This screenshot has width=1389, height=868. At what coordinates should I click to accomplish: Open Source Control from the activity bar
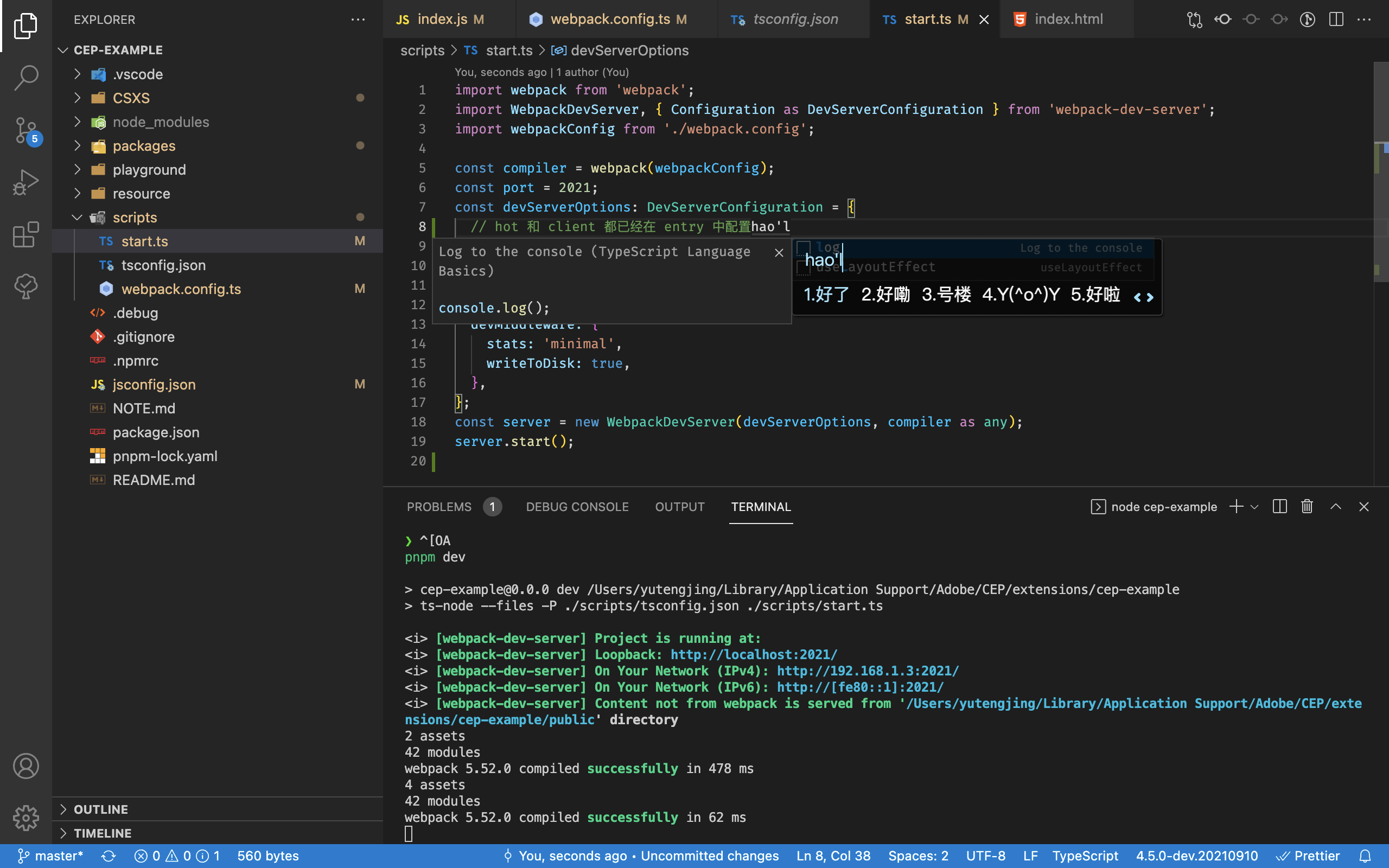pyautogui.click(x=26, y=130)
